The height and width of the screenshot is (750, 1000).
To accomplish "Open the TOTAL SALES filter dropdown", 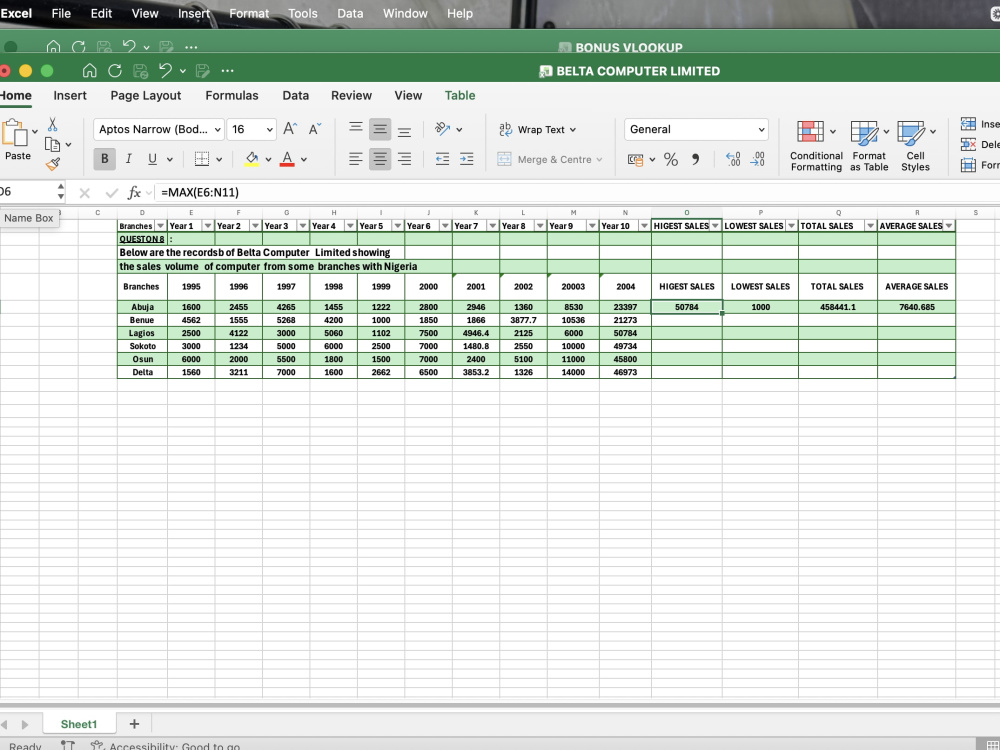I will coord(871,226).
